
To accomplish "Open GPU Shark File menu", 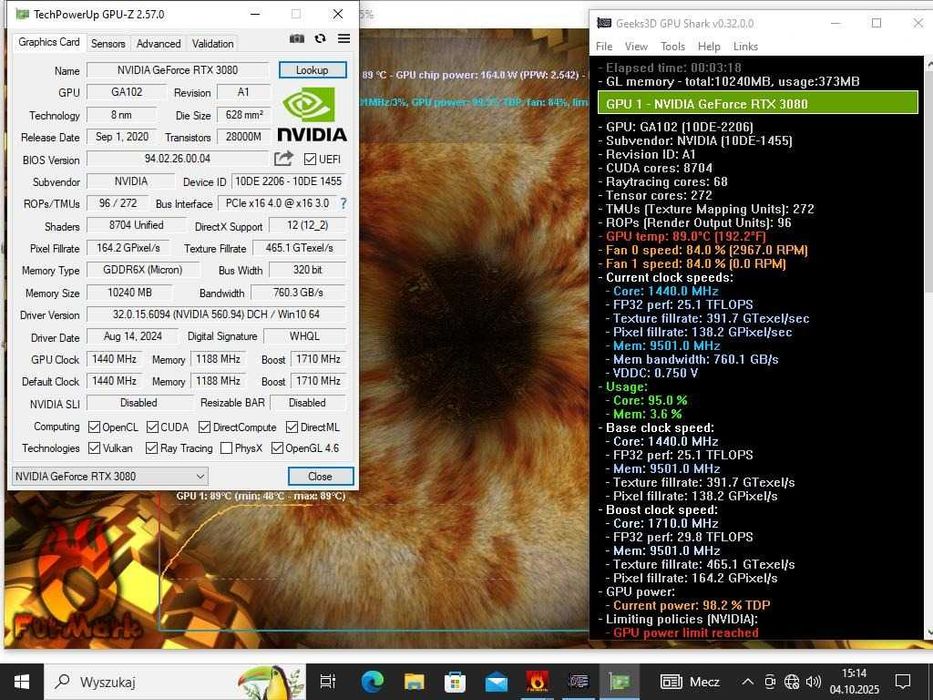I will [604, 46].
